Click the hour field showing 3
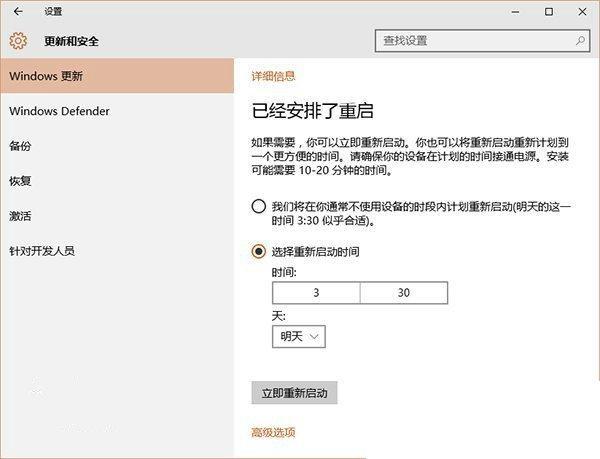Image resolution: width=600 pixels, height=459 pixels. tap(316, 293)
